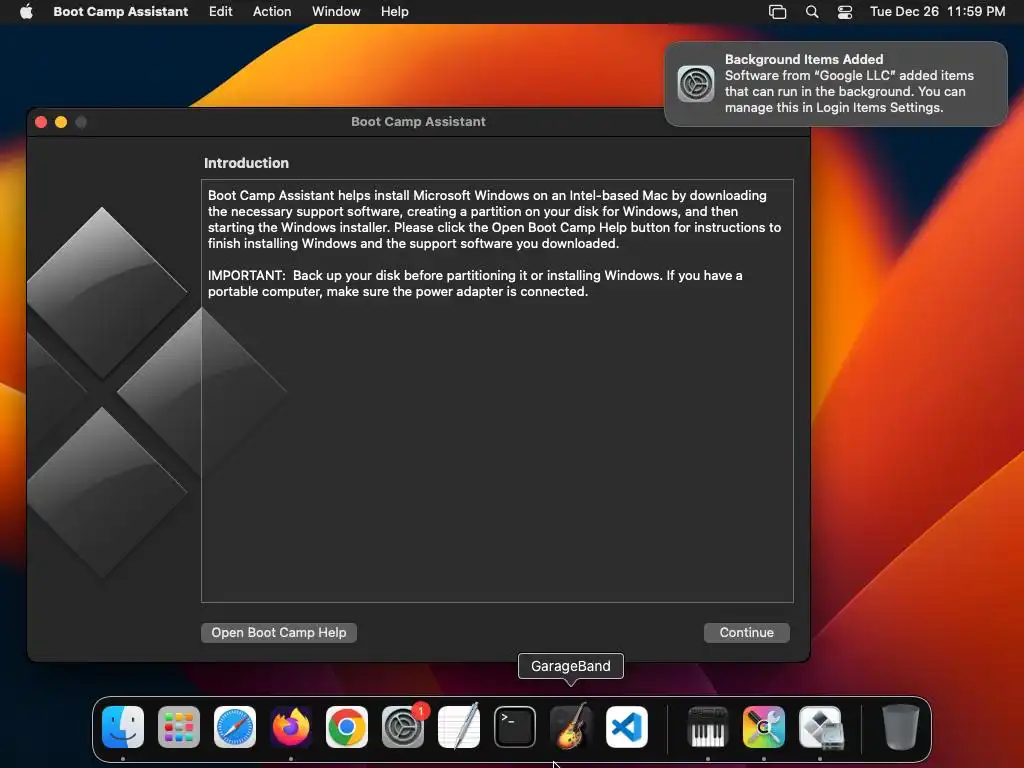Viewport: 1024px width, 768px height.
Task: Click the IMPORTANT backup warning paragraph
Action: [x=475, y=283]
